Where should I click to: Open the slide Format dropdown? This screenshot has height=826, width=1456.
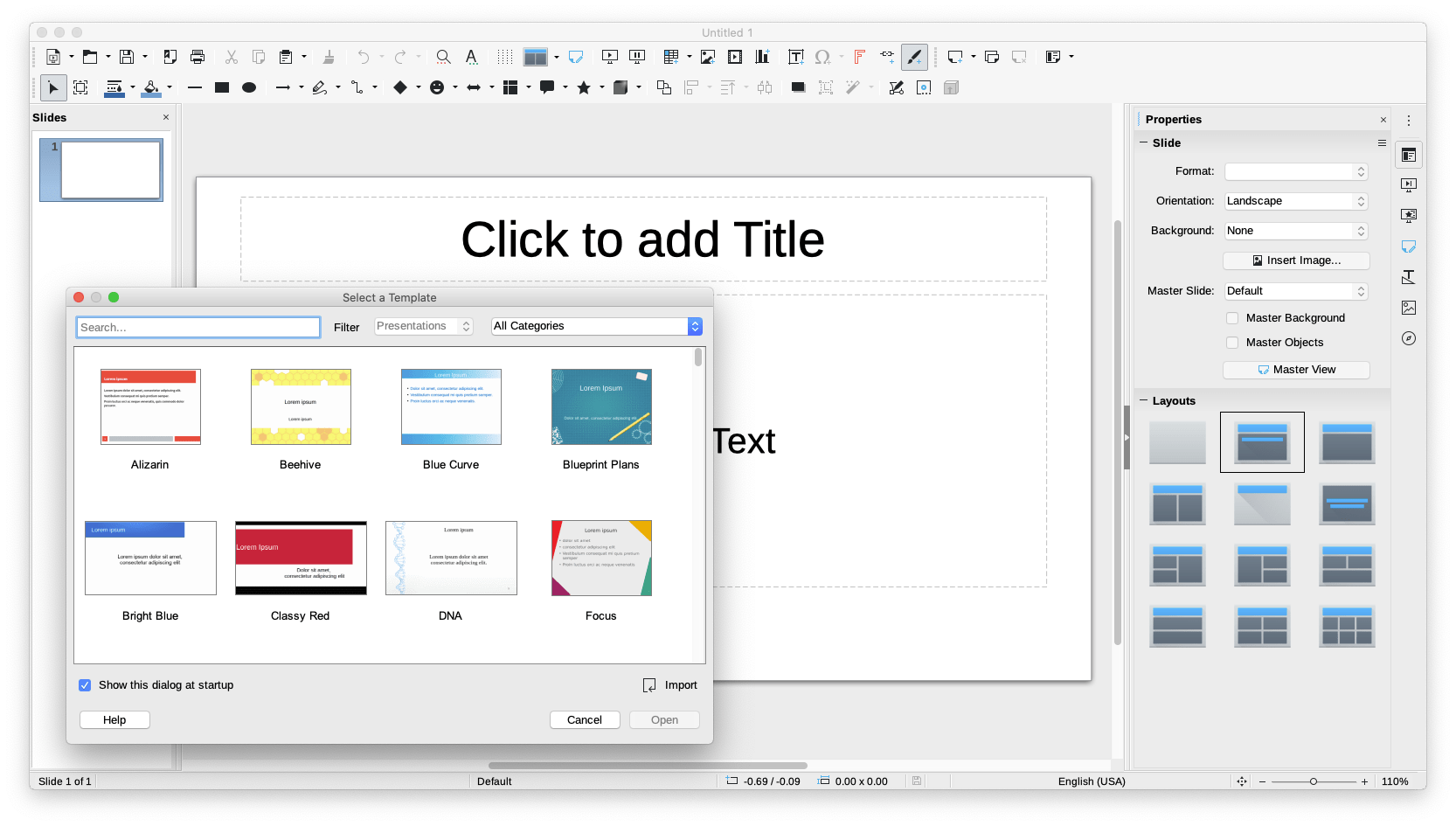pyautogui.click(x=1296, y=171)
